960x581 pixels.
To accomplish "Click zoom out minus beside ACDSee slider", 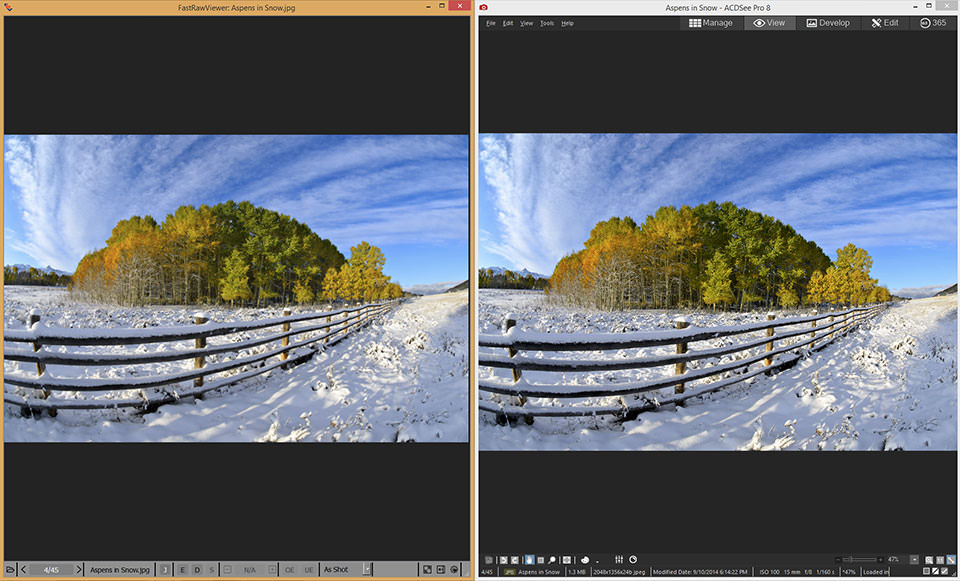I will tap(838, 560).
